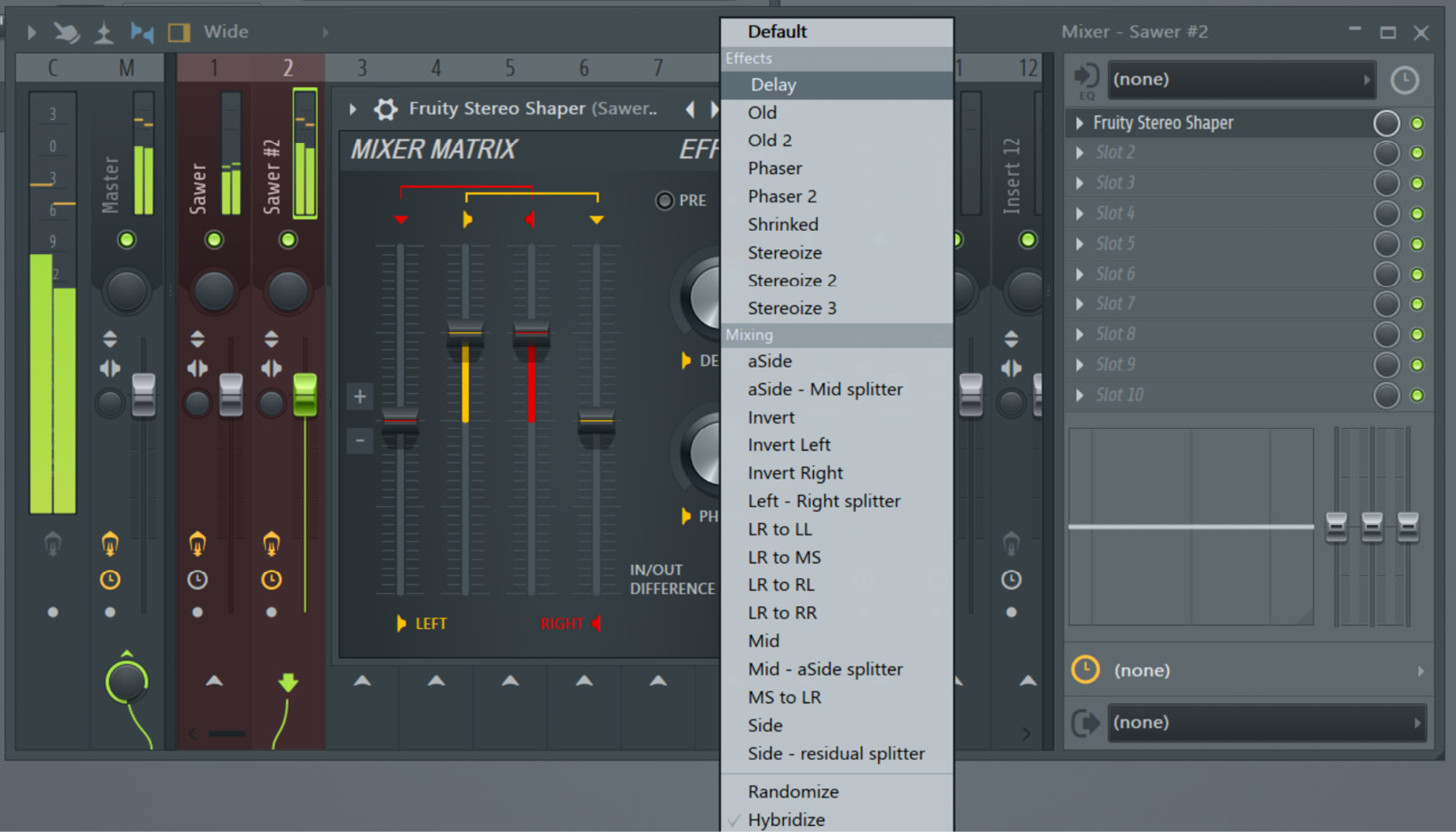Image resolution: width=1456 pixels, height=832 pixels.
Task: Mute the Master track with its green LED
Action: (x=127, y=240)
